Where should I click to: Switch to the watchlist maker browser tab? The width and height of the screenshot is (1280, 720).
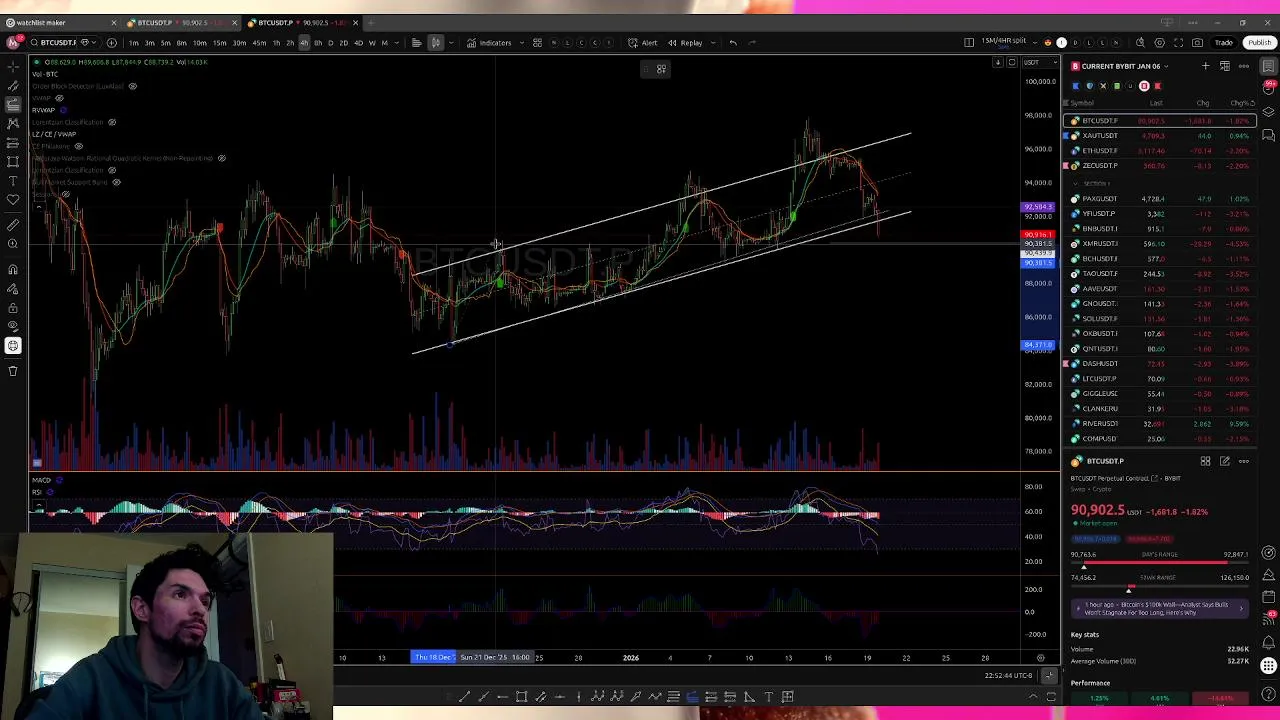[x=60, y=22]
